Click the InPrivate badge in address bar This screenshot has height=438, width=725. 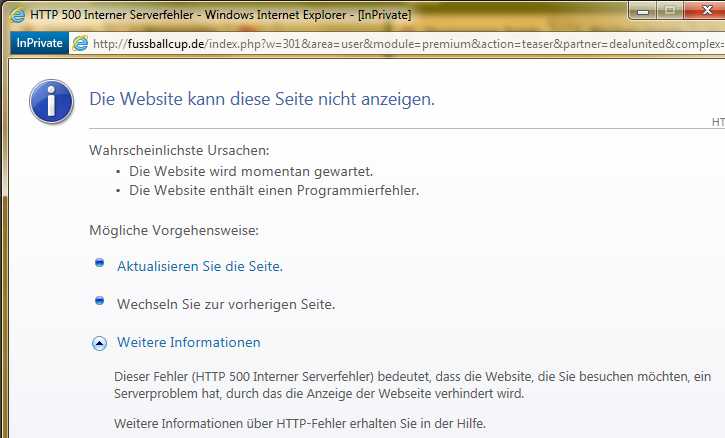click(39, 44)
